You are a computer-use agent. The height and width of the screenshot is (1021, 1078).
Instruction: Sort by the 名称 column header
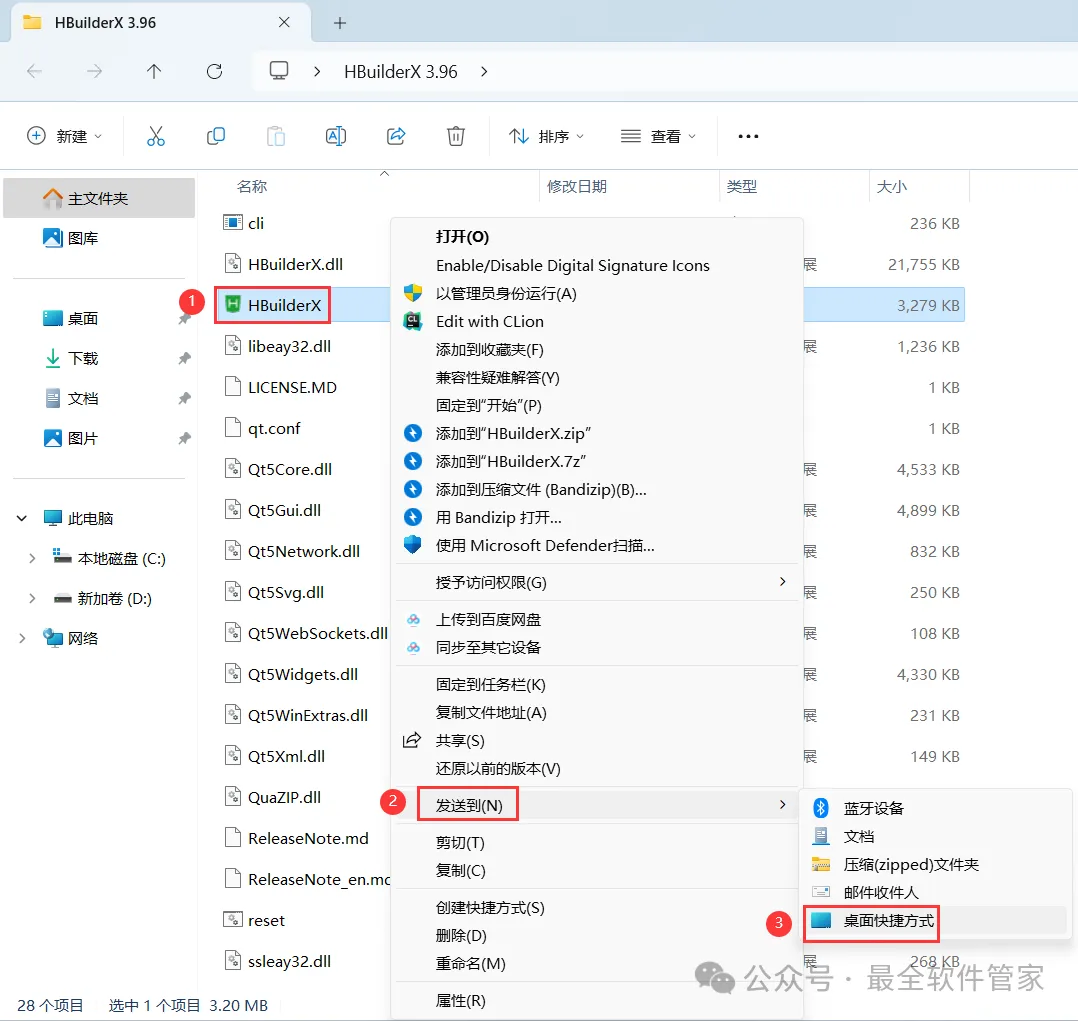coord(252,186)
